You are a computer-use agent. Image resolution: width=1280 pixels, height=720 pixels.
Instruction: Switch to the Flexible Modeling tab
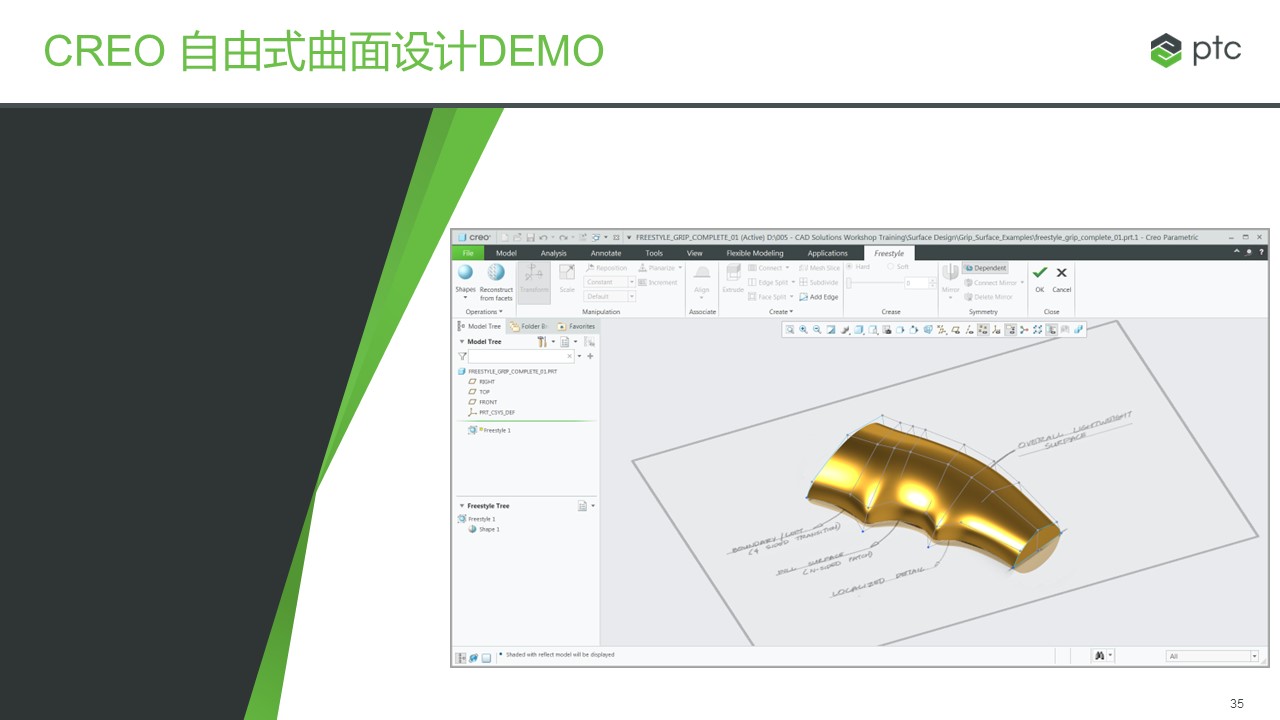coord(755,253)
